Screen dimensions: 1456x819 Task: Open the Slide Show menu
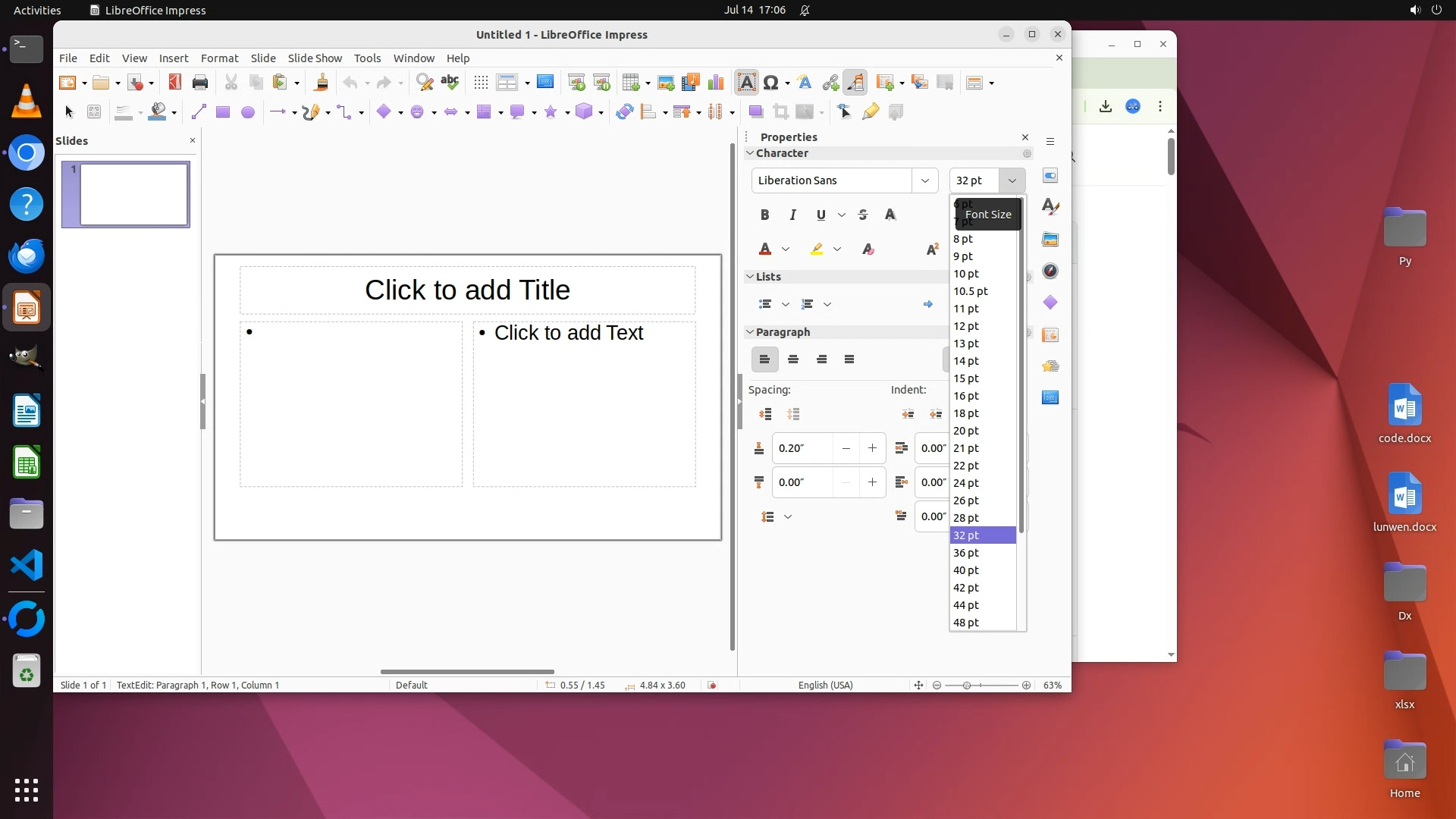click(315, 58)
